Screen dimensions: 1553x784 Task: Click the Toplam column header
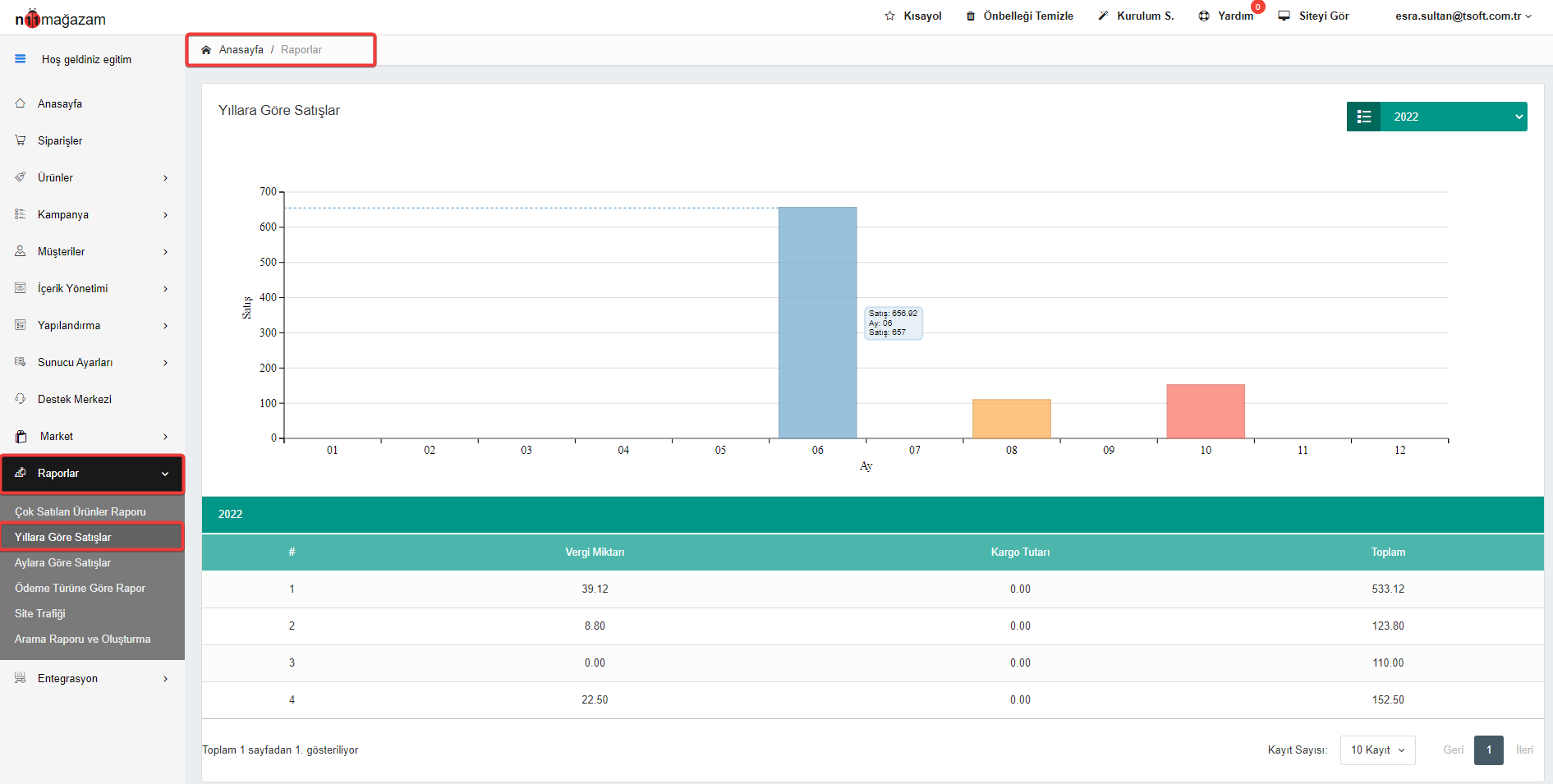coord(1388,552)
